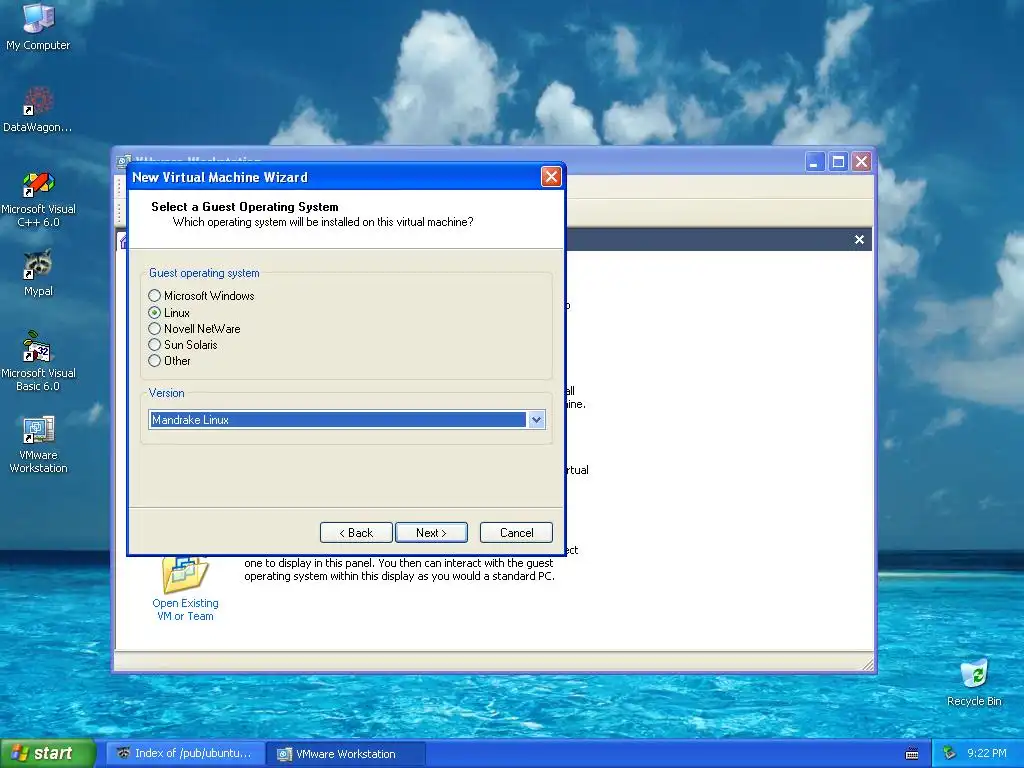
Task: Open the Windows Start menu
Action: coord(48,754)
